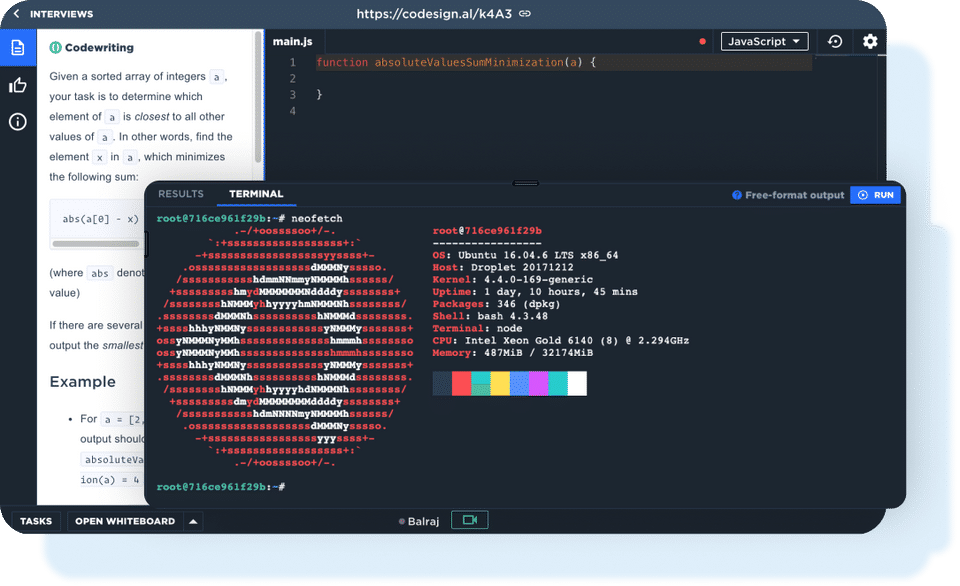This screenshot has height=586, width=960.
Task: Click the panel divider handle above terminal
Action: click(x=525, y=182)
